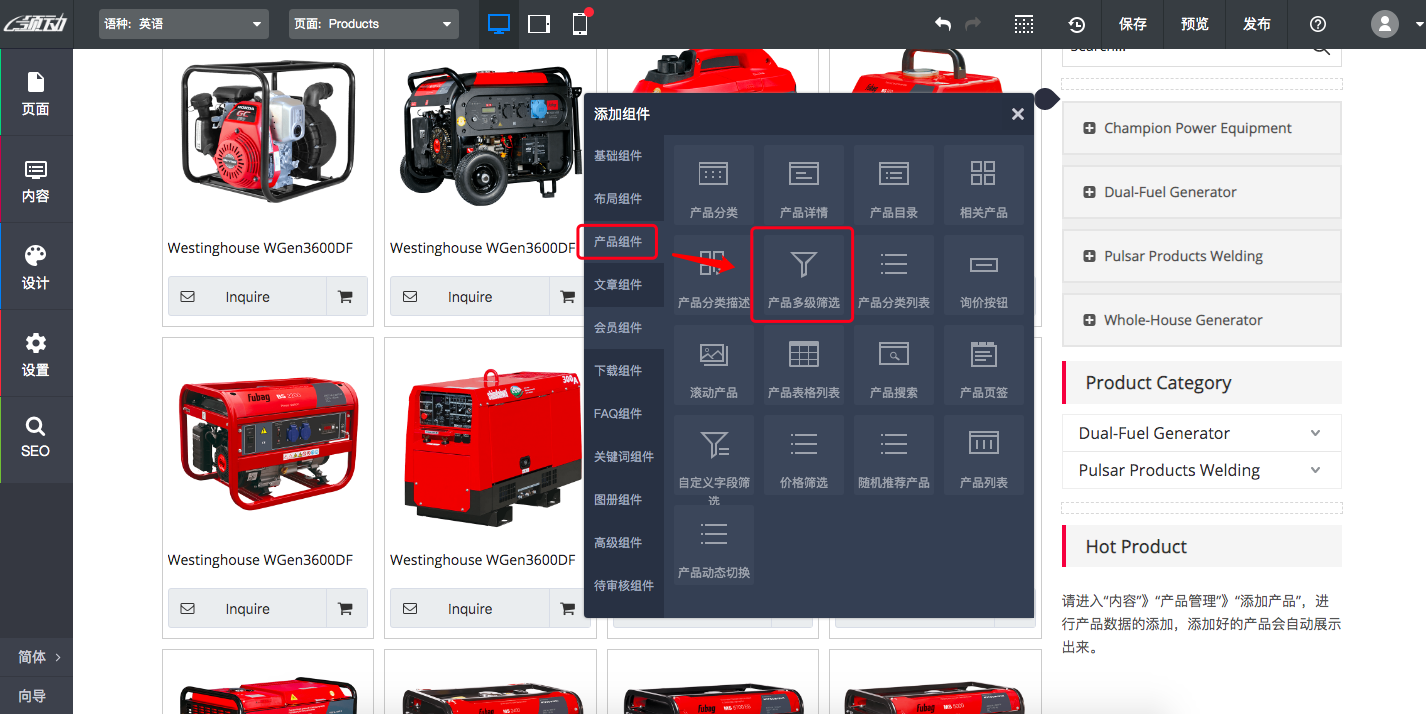This screenshot has width=1426, height=714.
Task: Select the 询价按钮 component
Action: [983, 274]
